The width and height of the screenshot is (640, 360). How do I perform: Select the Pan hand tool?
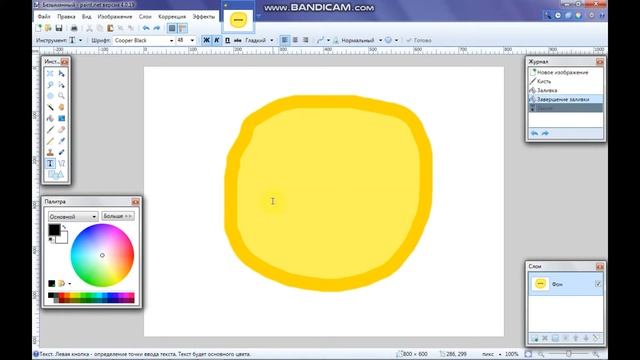[61, 107]
